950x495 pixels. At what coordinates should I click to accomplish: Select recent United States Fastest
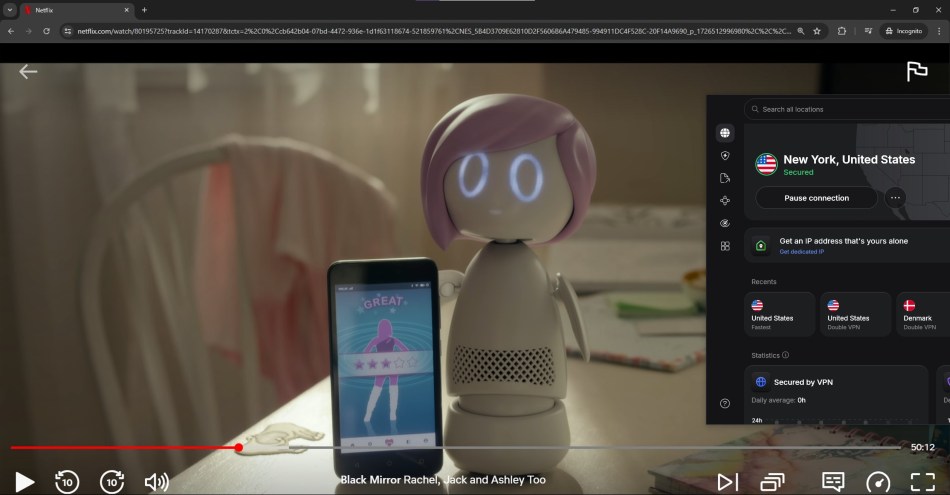[x=779, y=314]
